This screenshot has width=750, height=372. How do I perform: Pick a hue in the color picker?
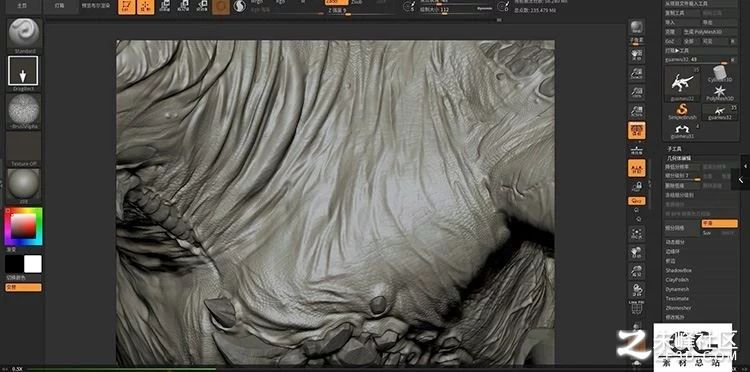click(x=23, y=226)
